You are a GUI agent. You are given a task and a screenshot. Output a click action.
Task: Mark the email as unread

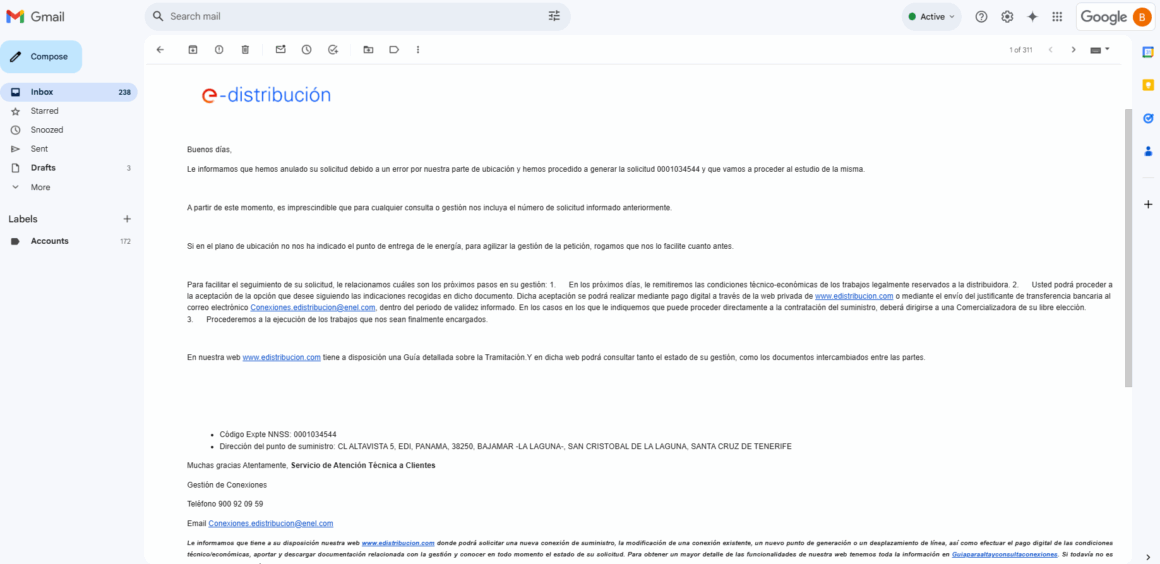tap(280, 49)
